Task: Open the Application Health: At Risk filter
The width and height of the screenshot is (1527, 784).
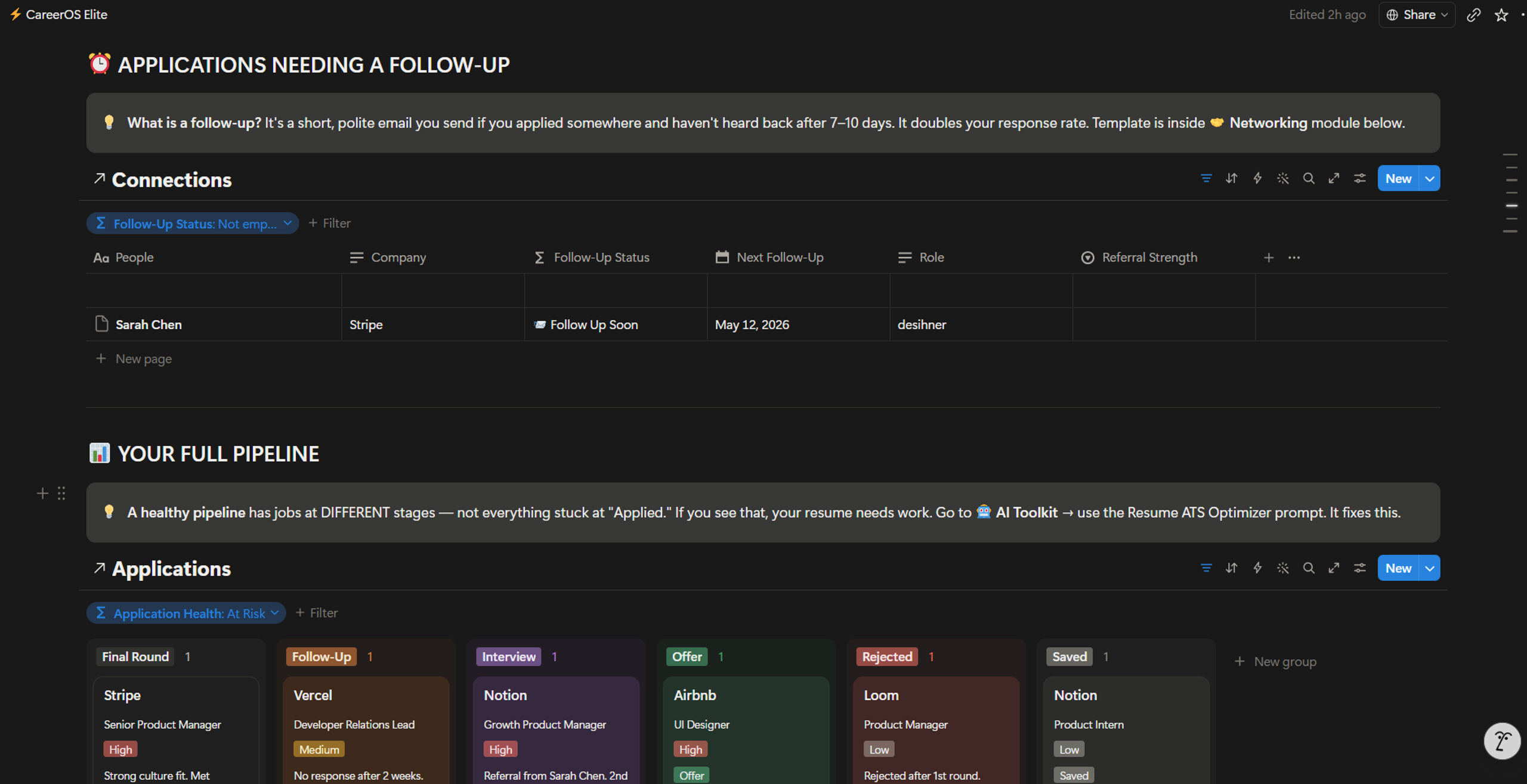Action: [x=186, y=613]
